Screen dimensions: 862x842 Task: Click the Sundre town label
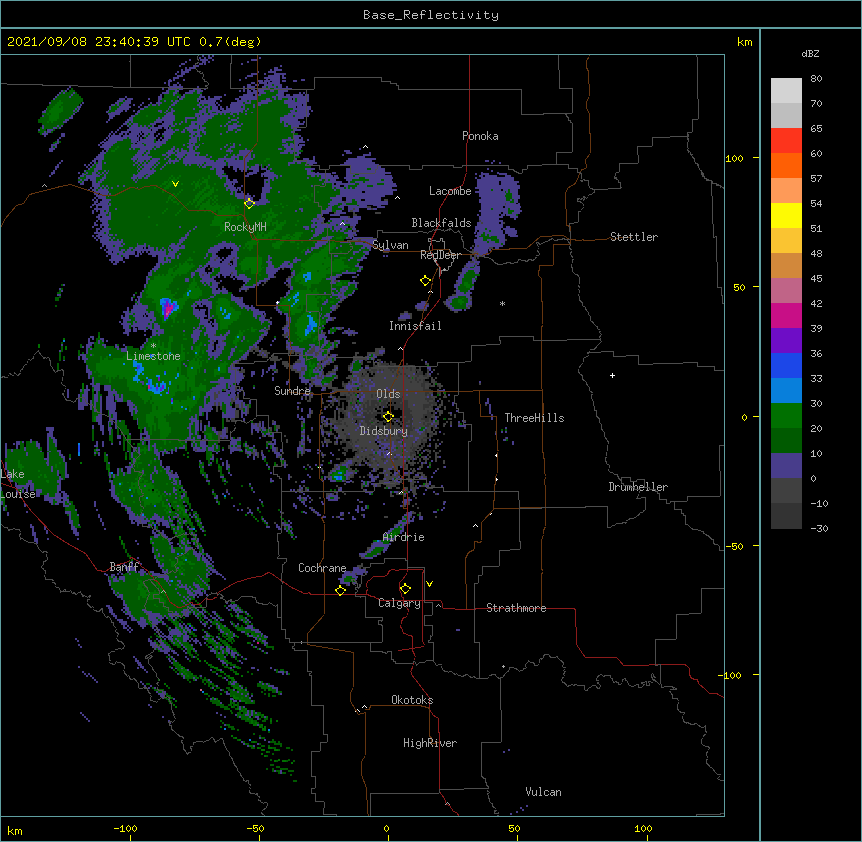[x=292, y=391]
